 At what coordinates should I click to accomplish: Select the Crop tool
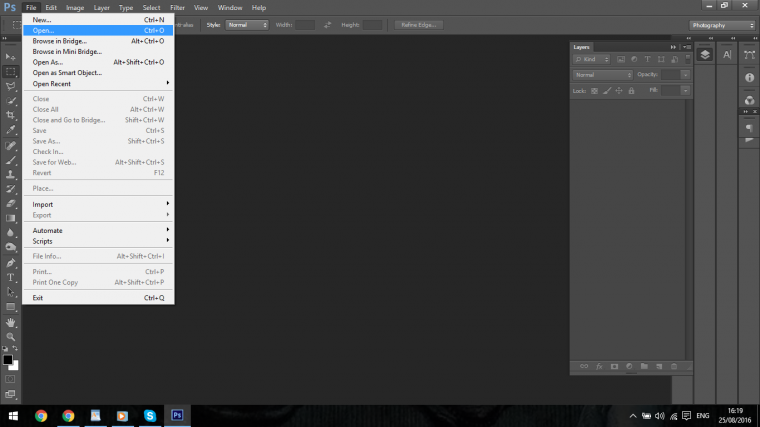(10, 115)
